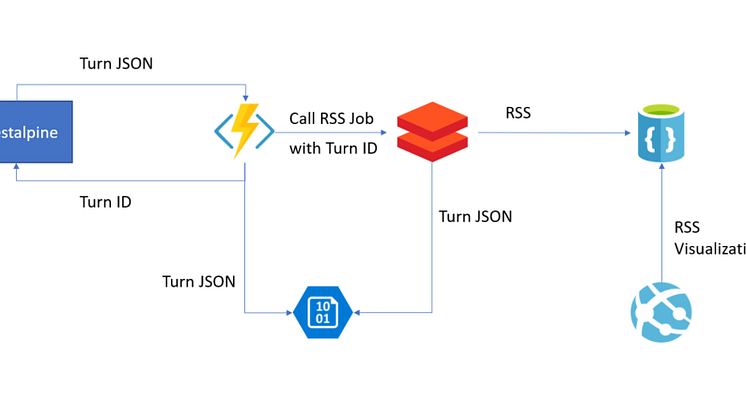Select the red Databricks stacked layers icon
Screen dimensions: 746x419
(432, 131)
